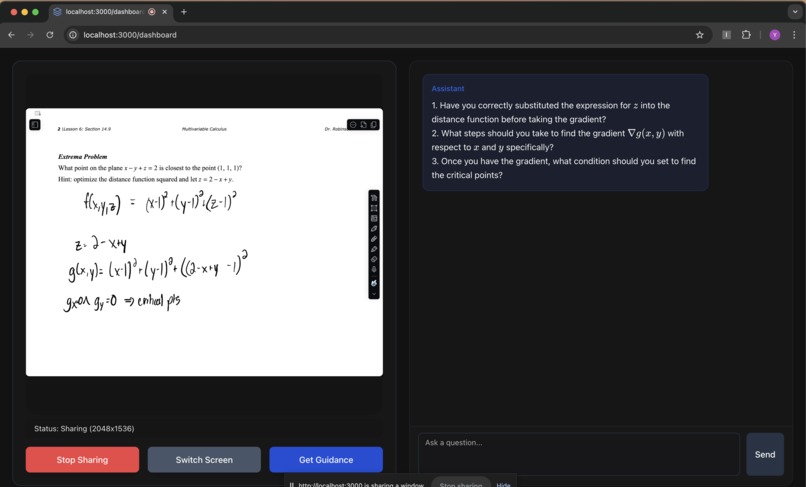Toggle the sidebar icon in shared document
The height and width of the screenshot is (487, 806).
tap(35, 124)
